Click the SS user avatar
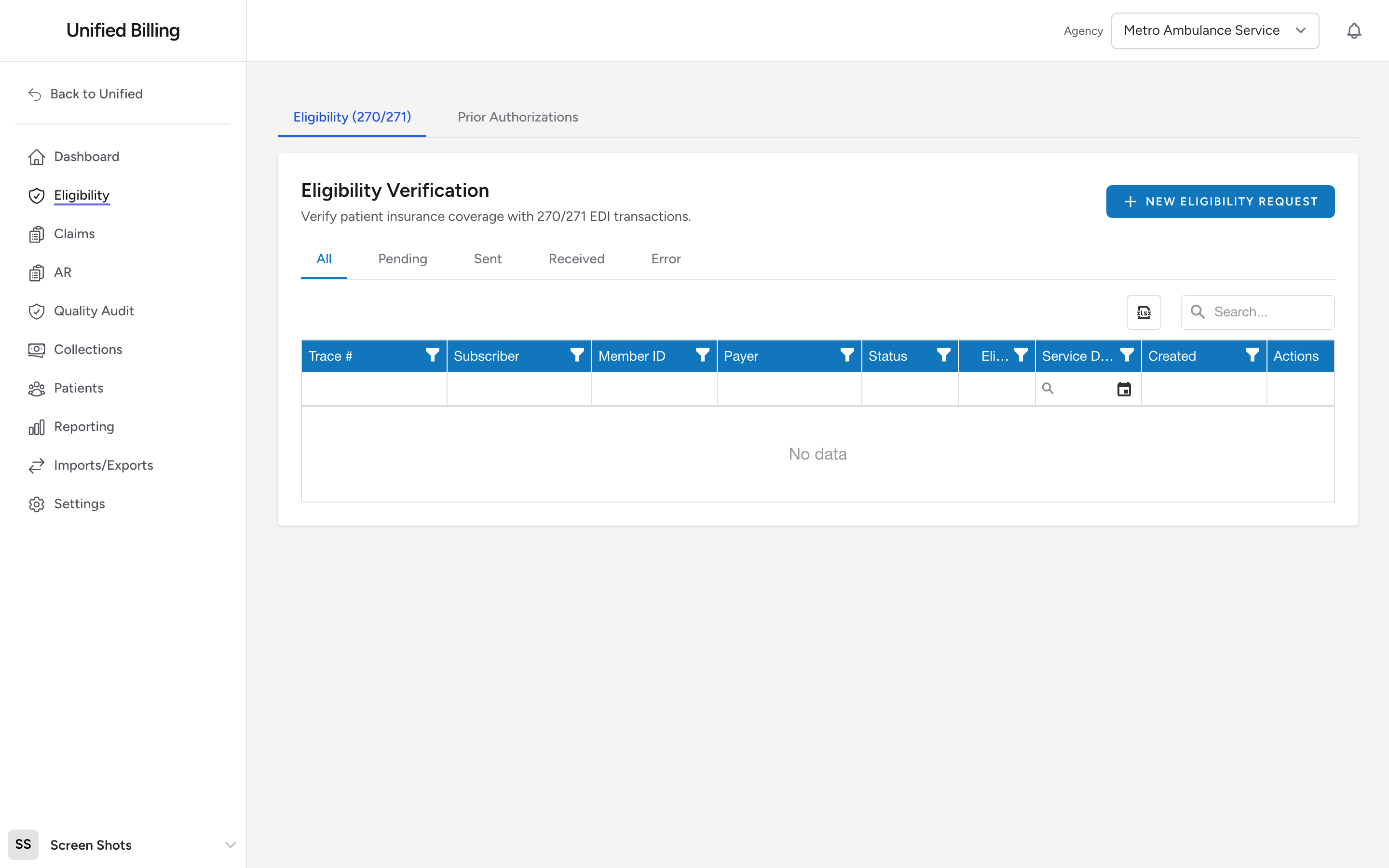The height and width of the screenshot is (868, 1389). tap(23, 844)
